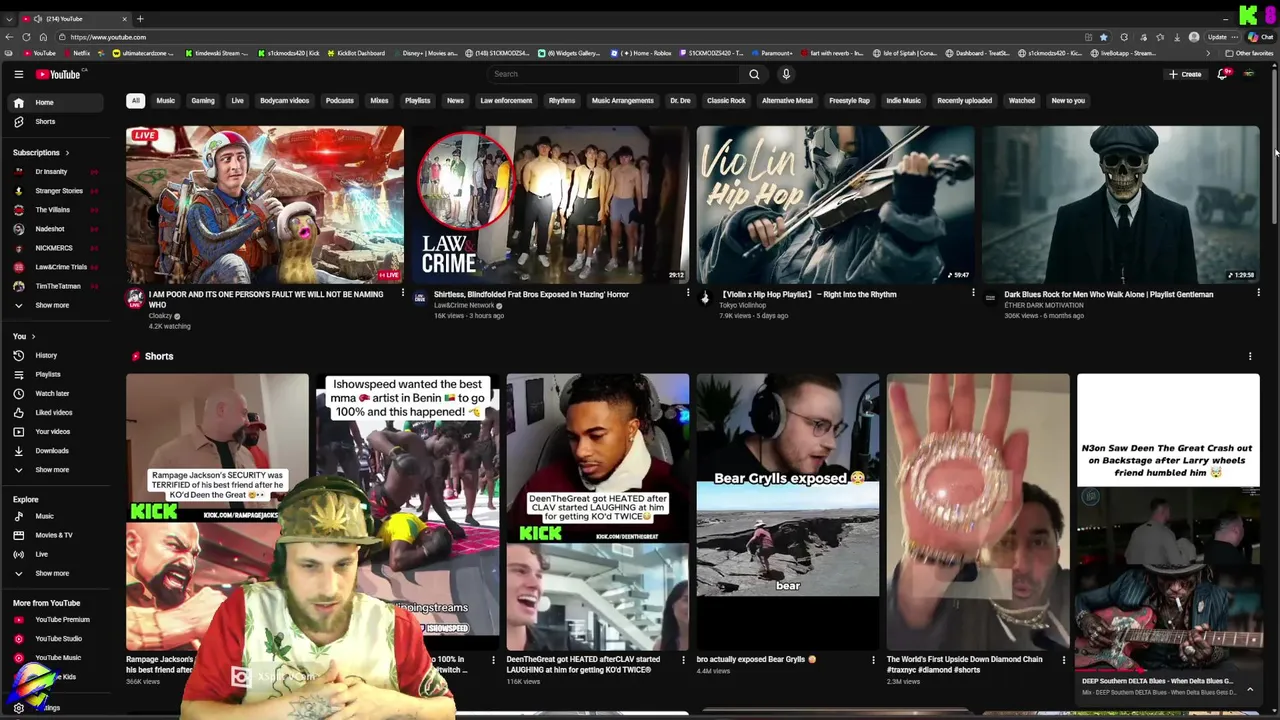1280x720 pixels.
Task: Select the New to you filter chip
Action: click(x=1068, y=100)
